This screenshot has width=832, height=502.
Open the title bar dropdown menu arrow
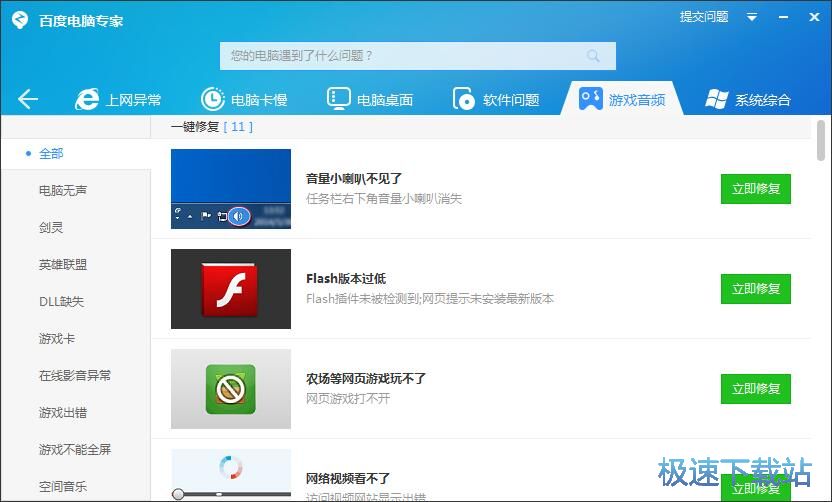pyautogui.click(x=752, y=17)
